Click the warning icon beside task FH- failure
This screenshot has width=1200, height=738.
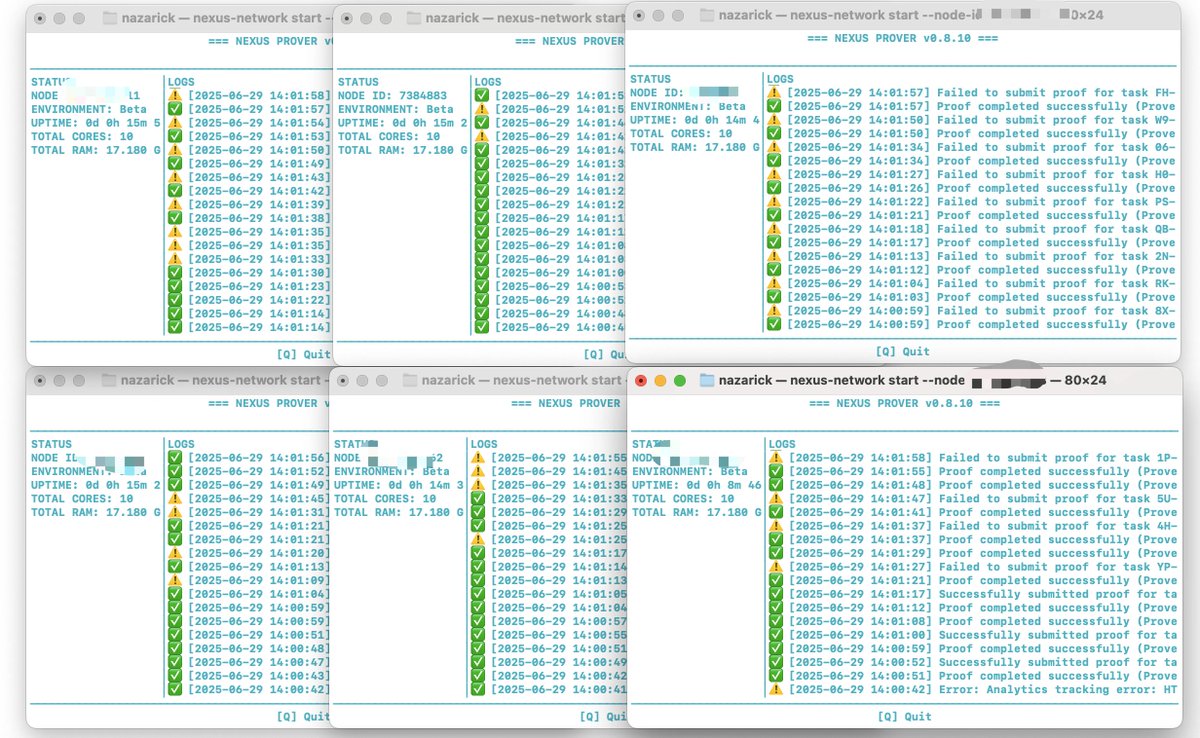click(x=774, y=93)
